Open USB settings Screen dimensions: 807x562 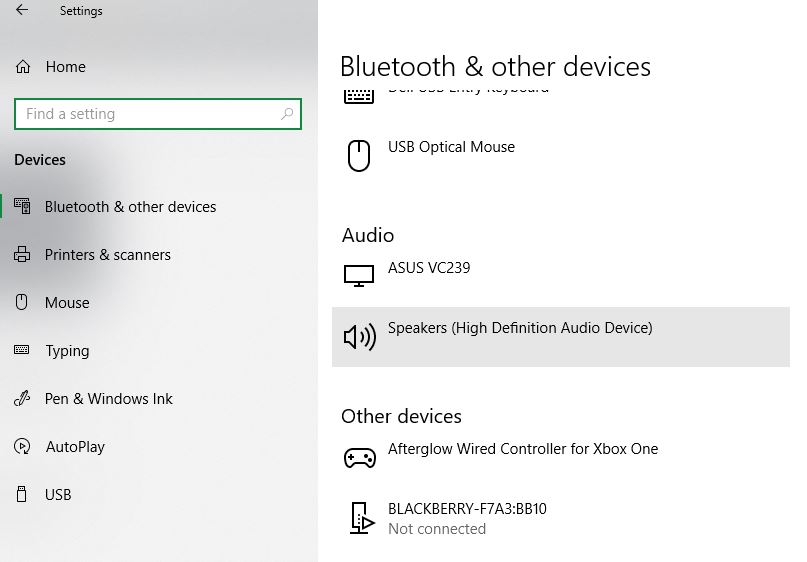(x=58, y=495)
